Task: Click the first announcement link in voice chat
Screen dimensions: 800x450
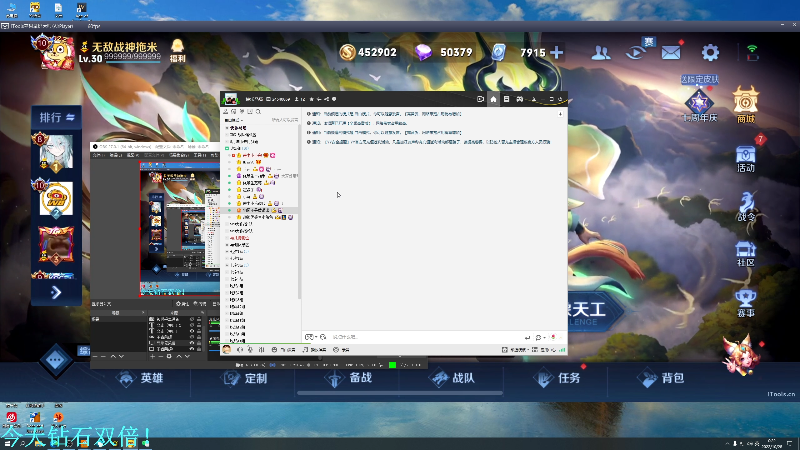Action: pos(385,114)
